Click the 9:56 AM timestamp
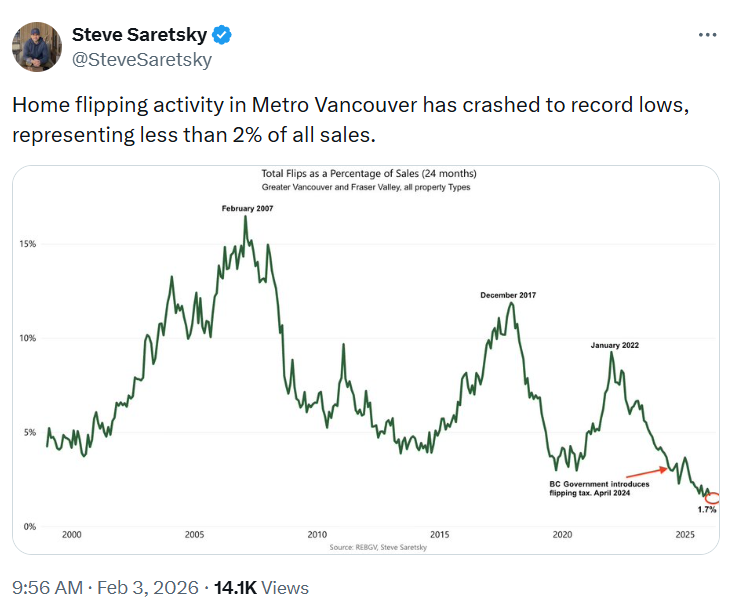Image resolution: width=731 pixels, height=605 pixels. pyautogui.click(x=48, y=588)
